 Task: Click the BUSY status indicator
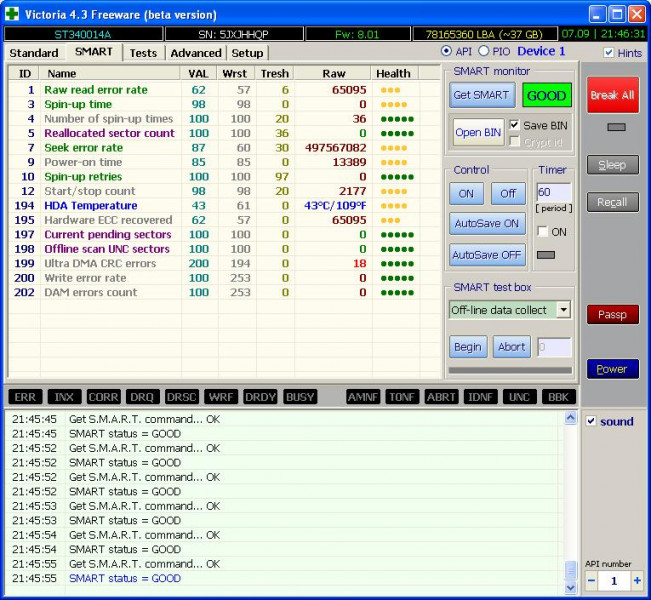coord(300,397)
